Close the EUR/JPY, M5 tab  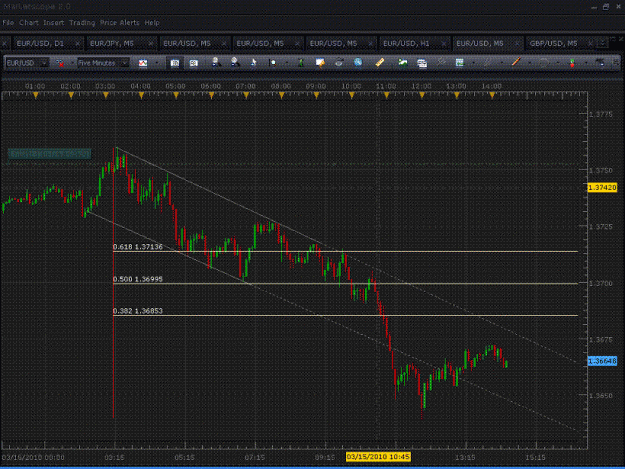point(151,43)
